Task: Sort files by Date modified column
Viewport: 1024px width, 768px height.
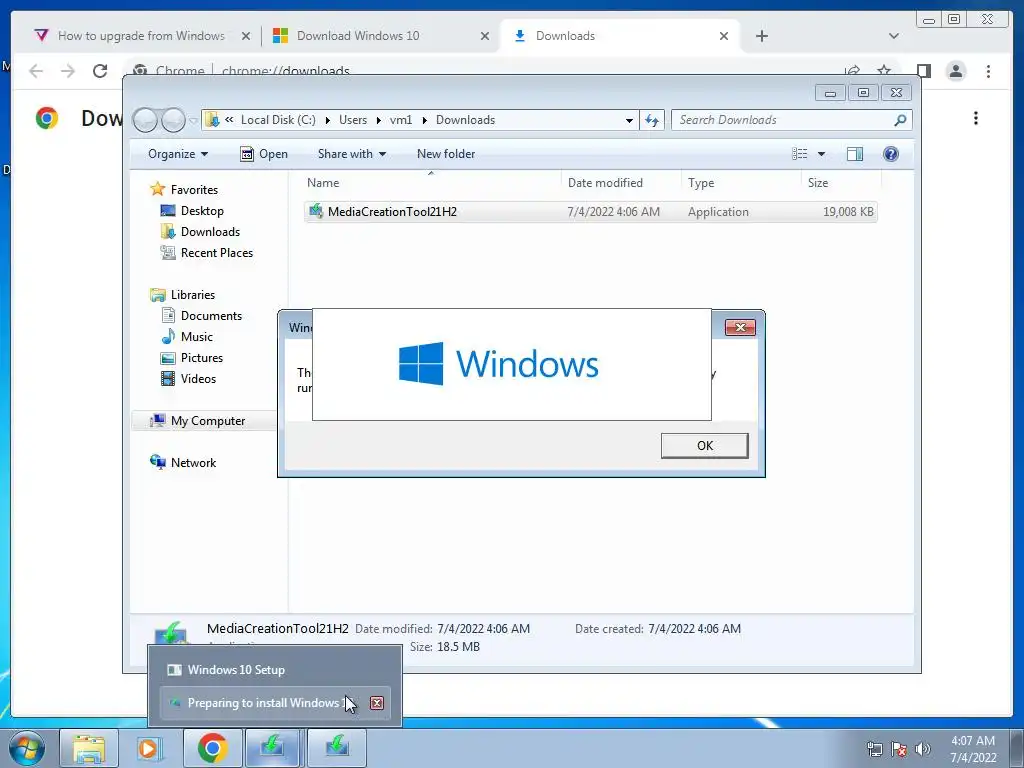Action: pyautogui.click(x=621, y=183)
